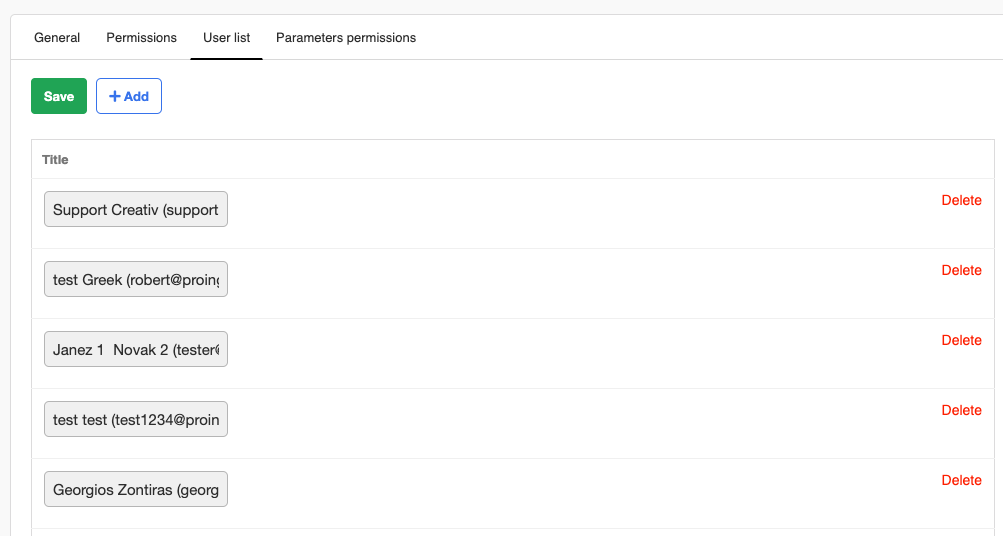
Task: Click the blank cell area beside Georgios Zontiras
Action: click(580, 493)
